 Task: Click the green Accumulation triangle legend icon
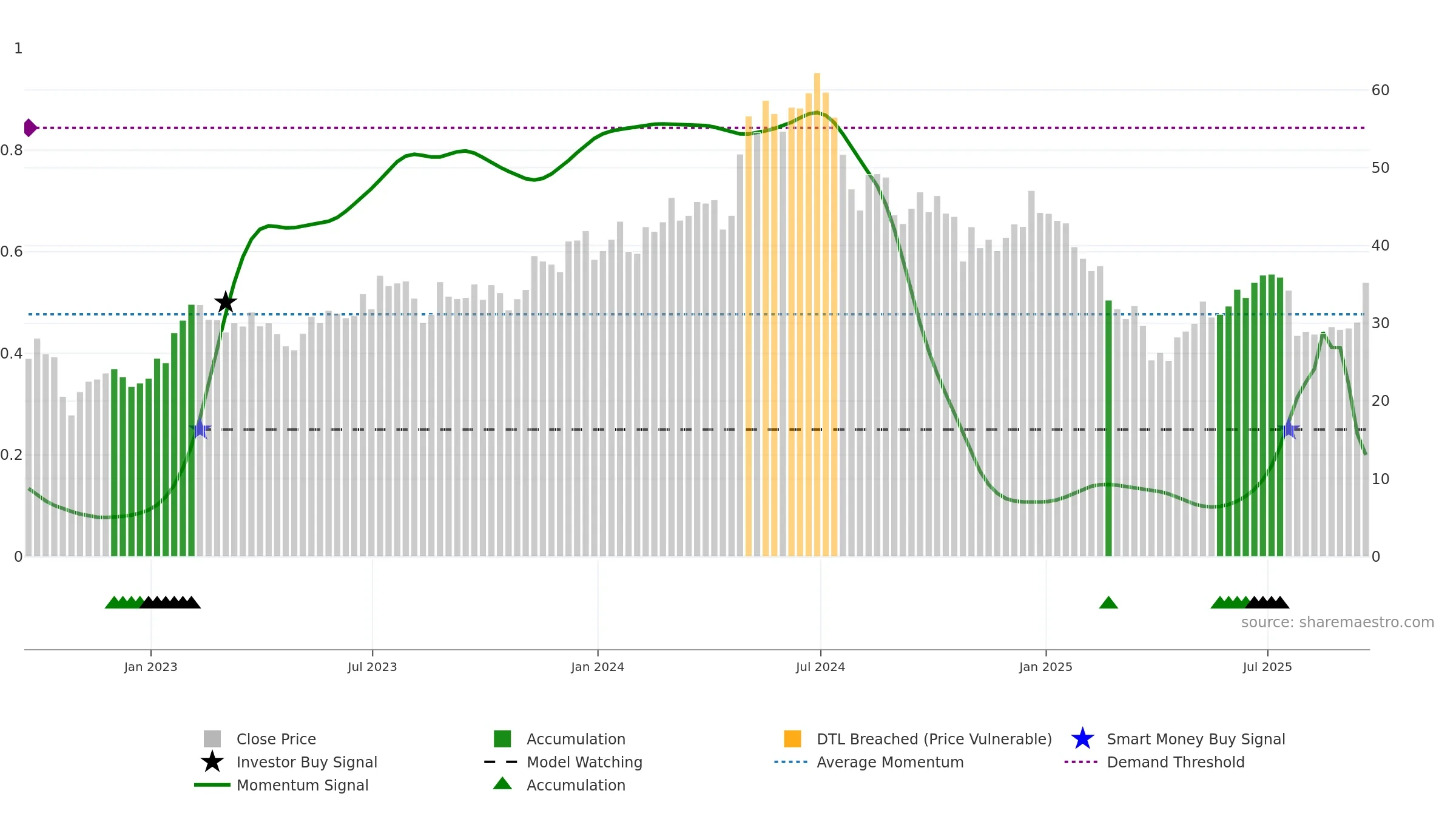(502, 784)
